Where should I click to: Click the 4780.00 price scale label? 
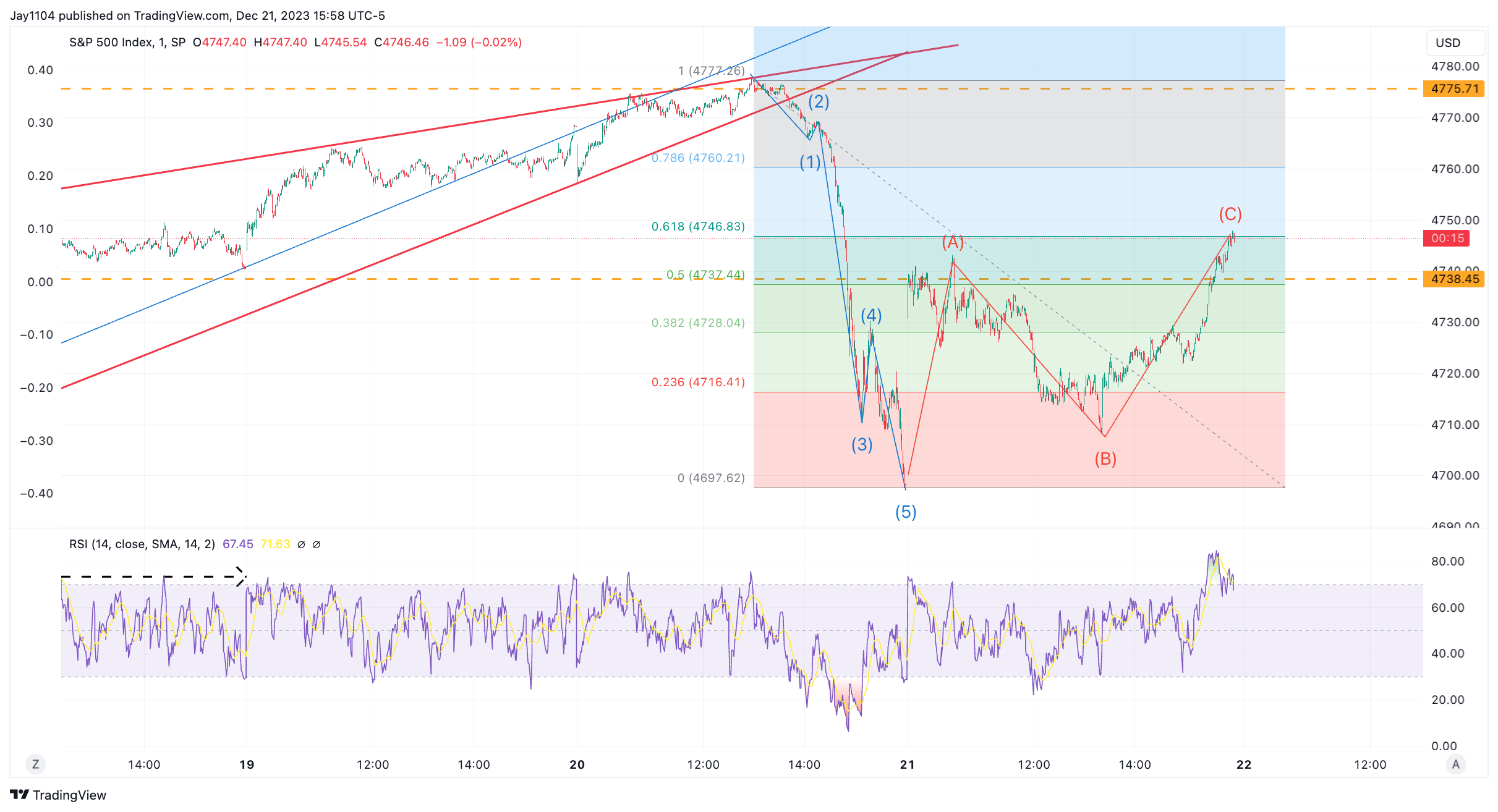(x=1455, y=66)
